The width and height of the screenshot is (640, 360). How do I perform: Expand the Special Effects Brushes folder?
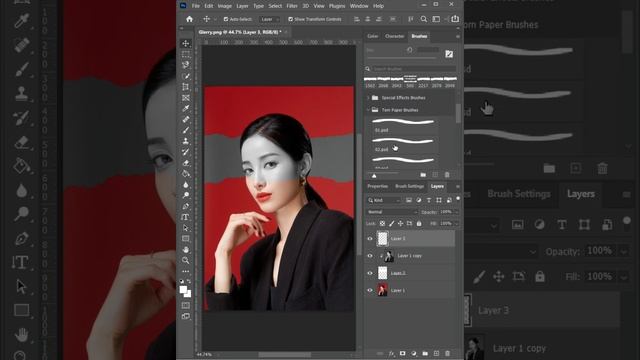coord(368,98)
